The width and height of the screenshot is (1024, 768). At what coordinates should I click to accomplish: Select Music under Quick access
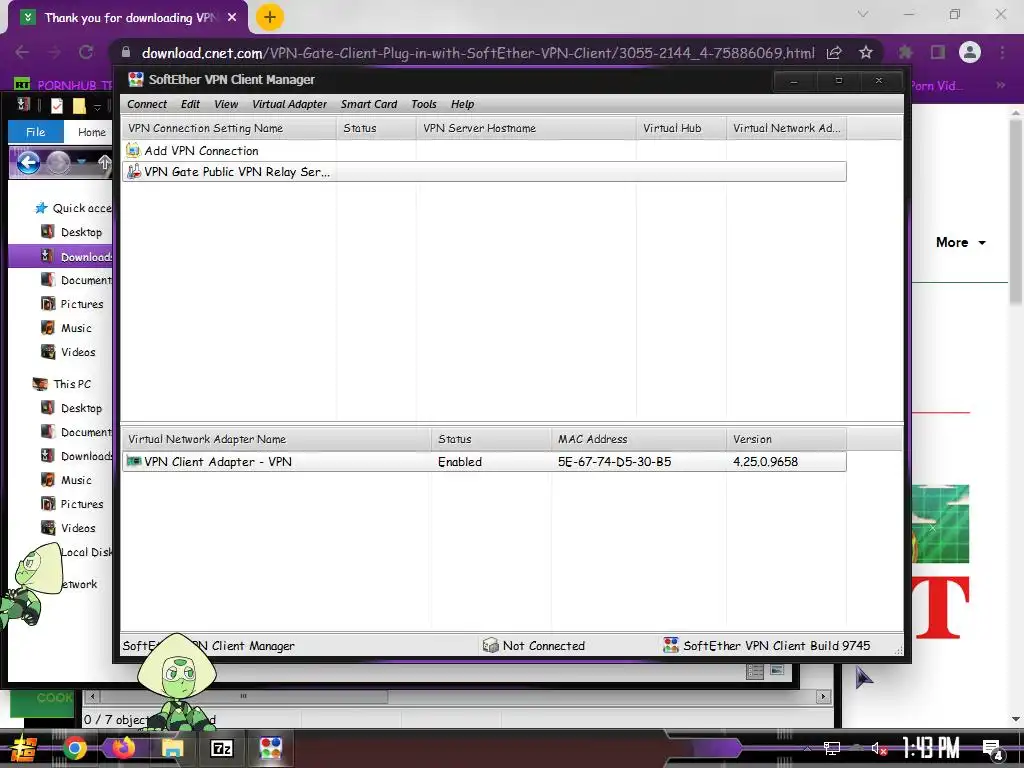click(66, 328)
